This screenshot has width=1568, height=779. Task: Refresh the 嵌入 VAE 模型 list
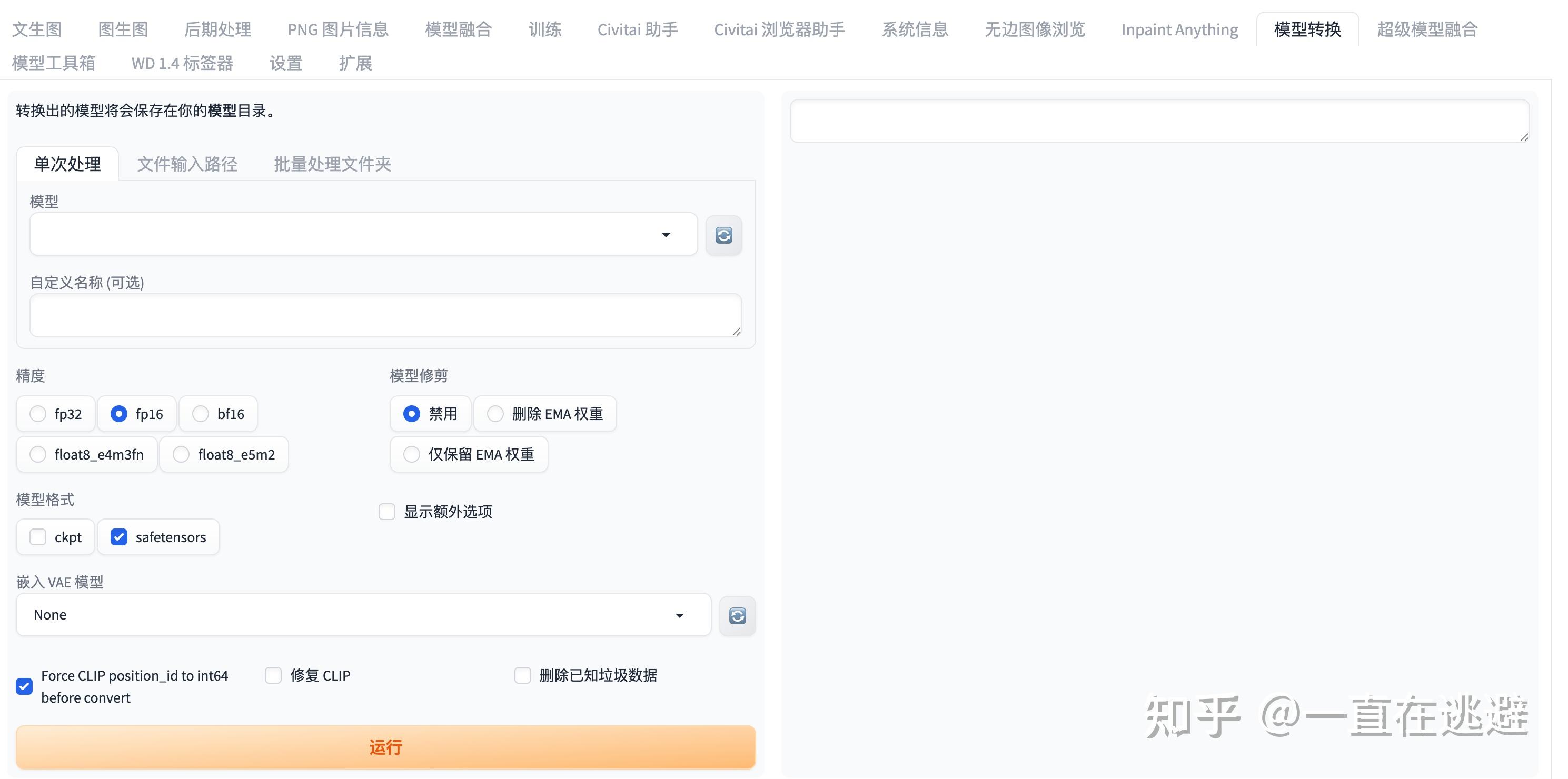point(737,615)
